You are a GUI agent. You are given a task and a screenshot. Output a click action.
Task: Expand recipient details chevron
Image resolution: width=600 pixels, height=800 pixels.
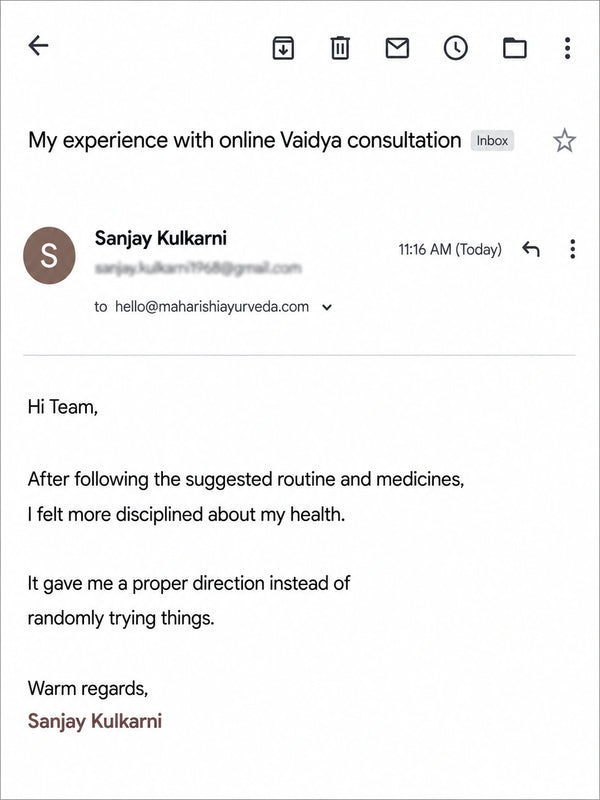coord(328,307)
